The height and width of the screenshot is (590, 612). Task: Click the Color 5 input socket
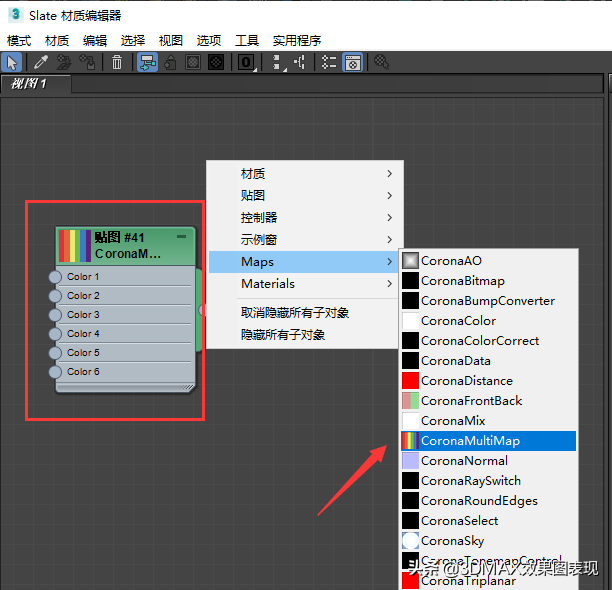pyautogui.click(x=55, y=353)
